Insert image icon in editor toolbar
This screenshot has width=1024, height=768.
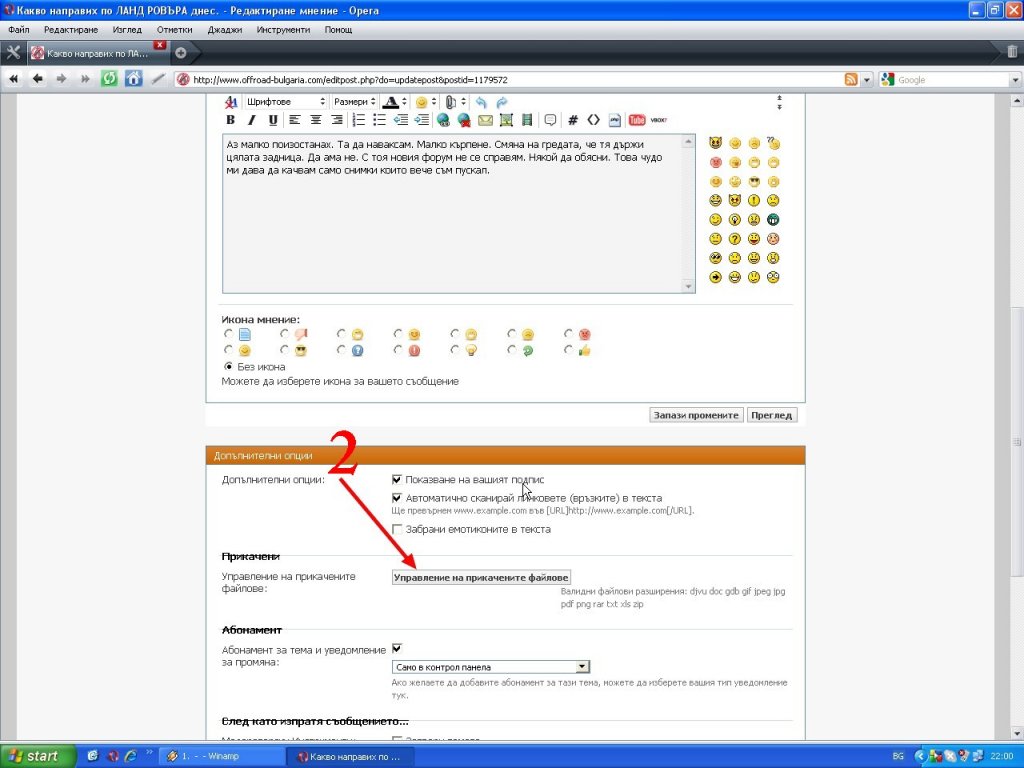coord(506,120)
